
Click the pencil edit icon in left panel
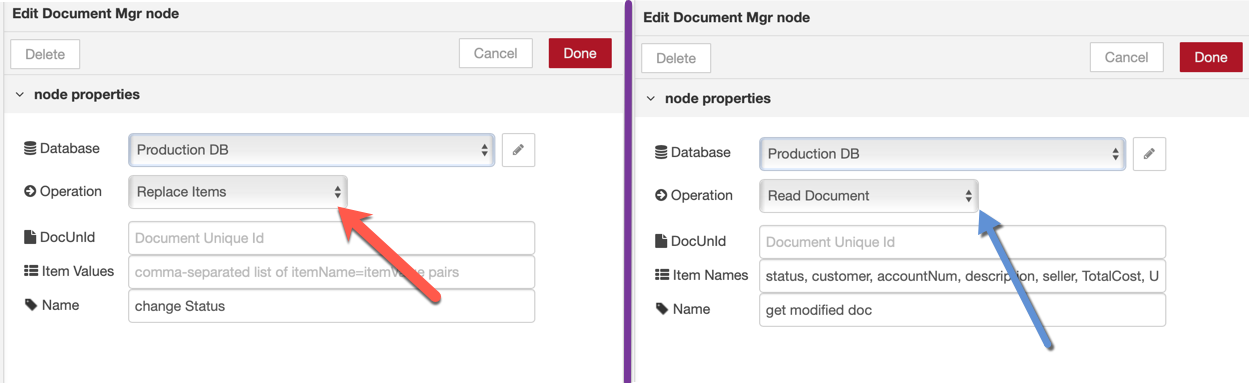tap(518, 150)
